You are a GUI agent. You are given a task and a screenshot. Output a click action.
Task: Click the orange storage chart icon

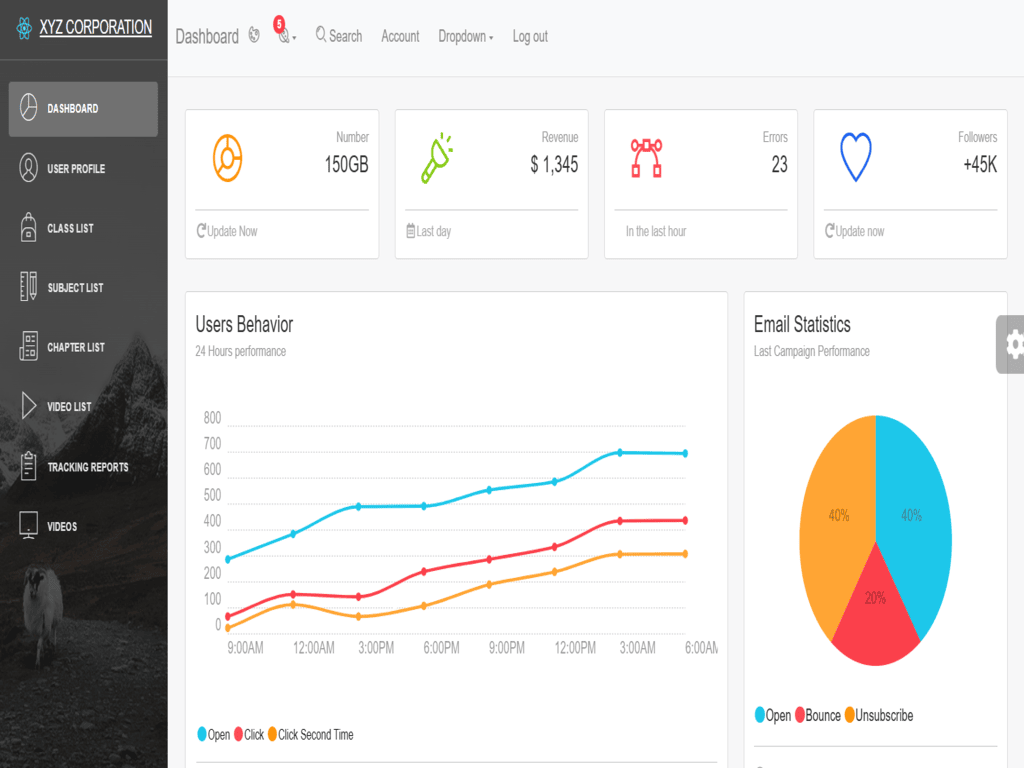(228, 157)
